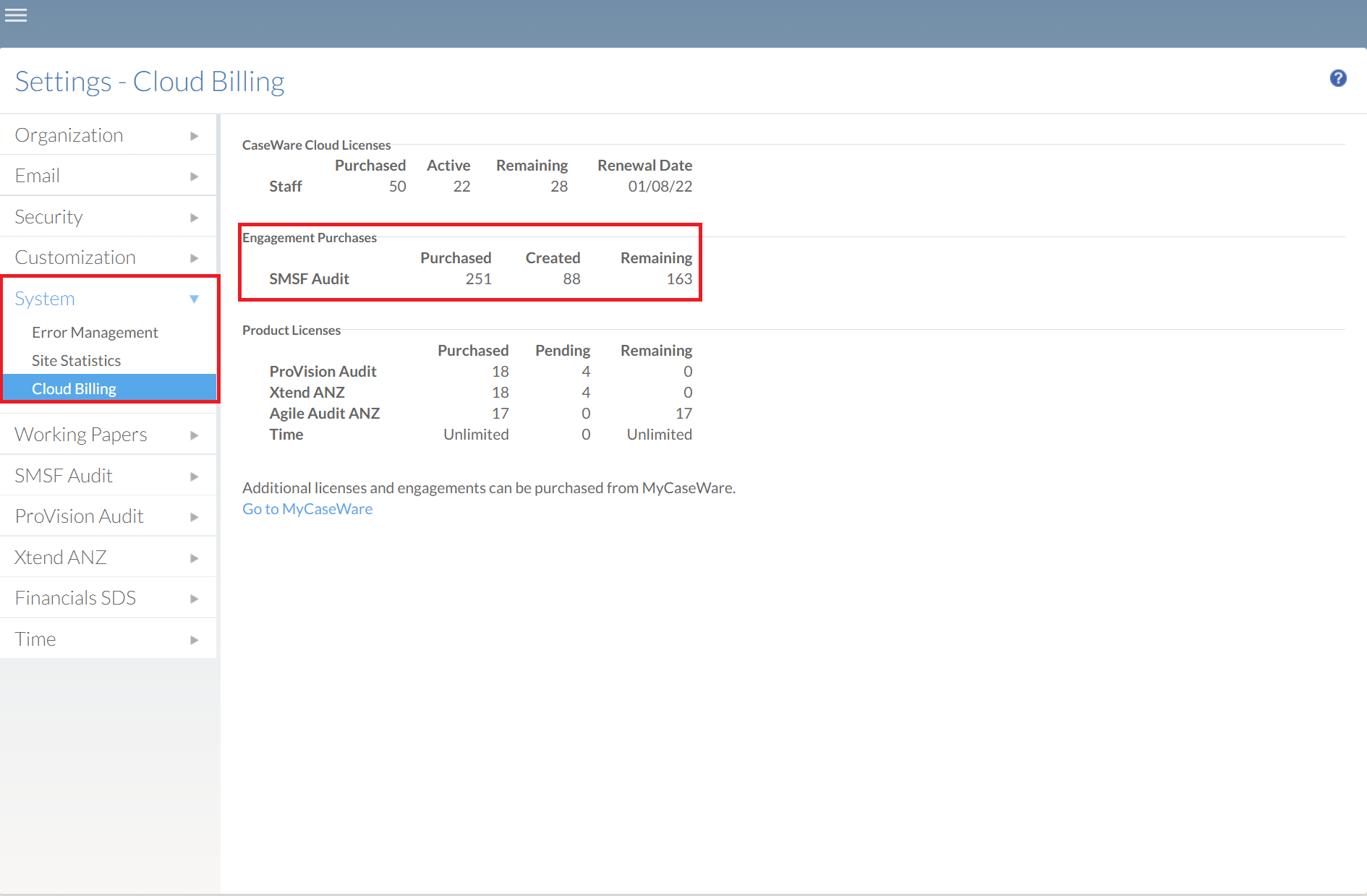Open the help question mark icon
1367x896 pixels.
1338,78
